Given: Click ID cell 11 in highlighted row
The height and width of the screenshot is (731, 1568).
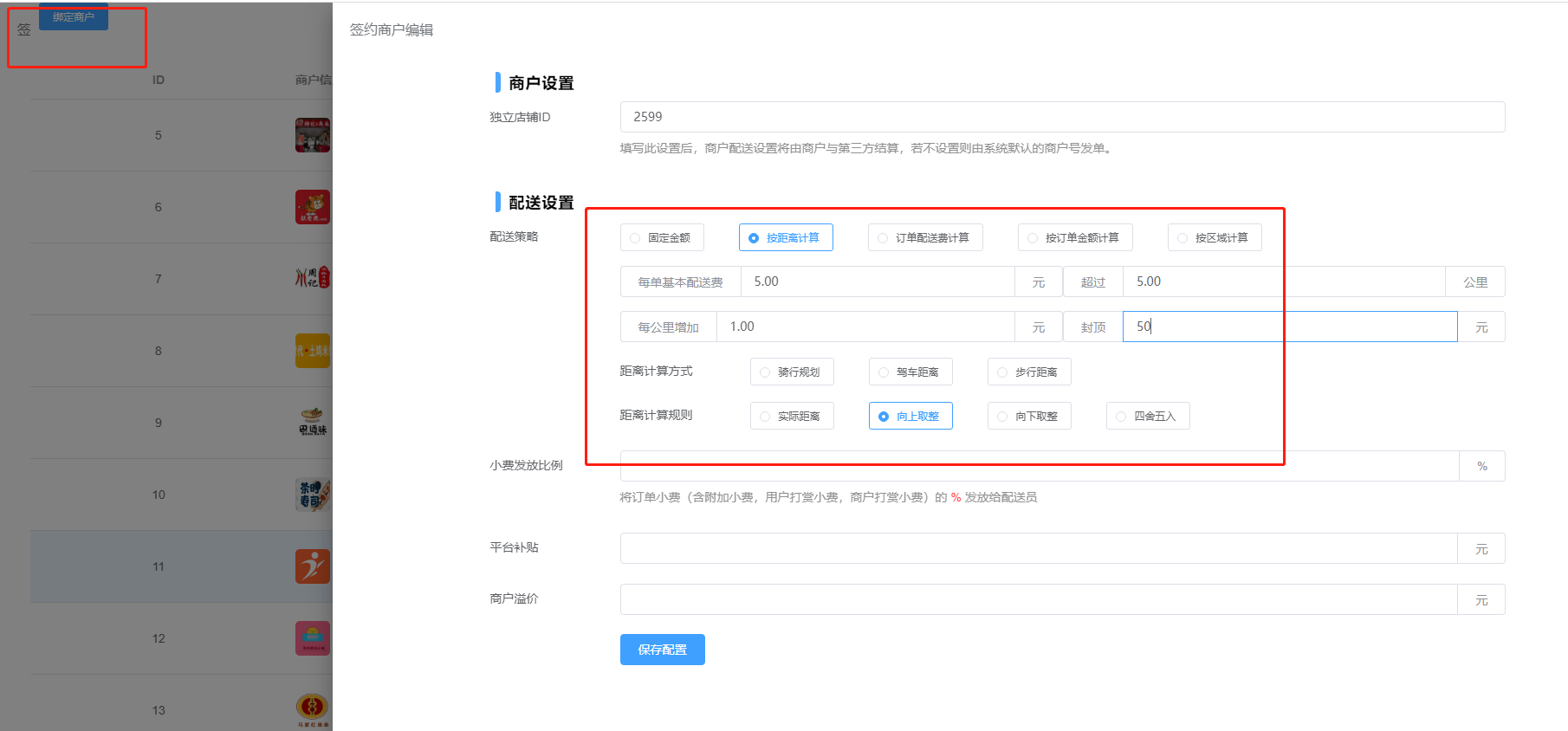Looking at the screenshot, I should 159,566.
